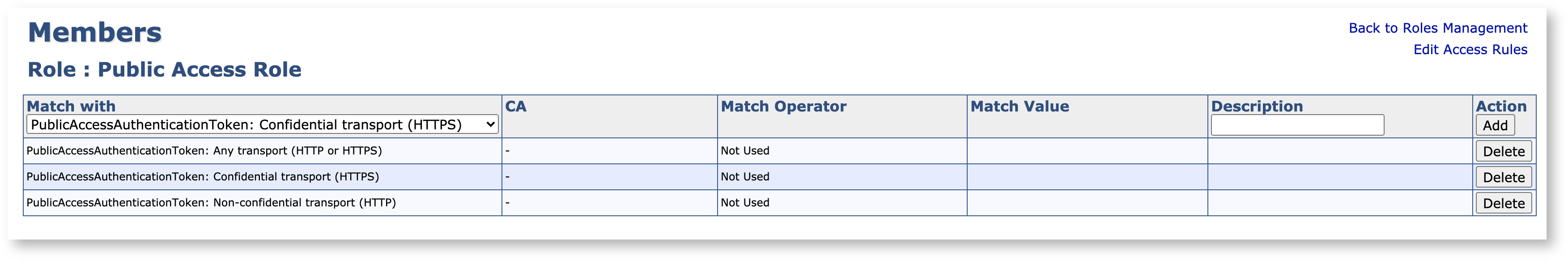Click the Confidential transport (HTTPS) table row entry
1568x261 pixels.
click(202, 177)
